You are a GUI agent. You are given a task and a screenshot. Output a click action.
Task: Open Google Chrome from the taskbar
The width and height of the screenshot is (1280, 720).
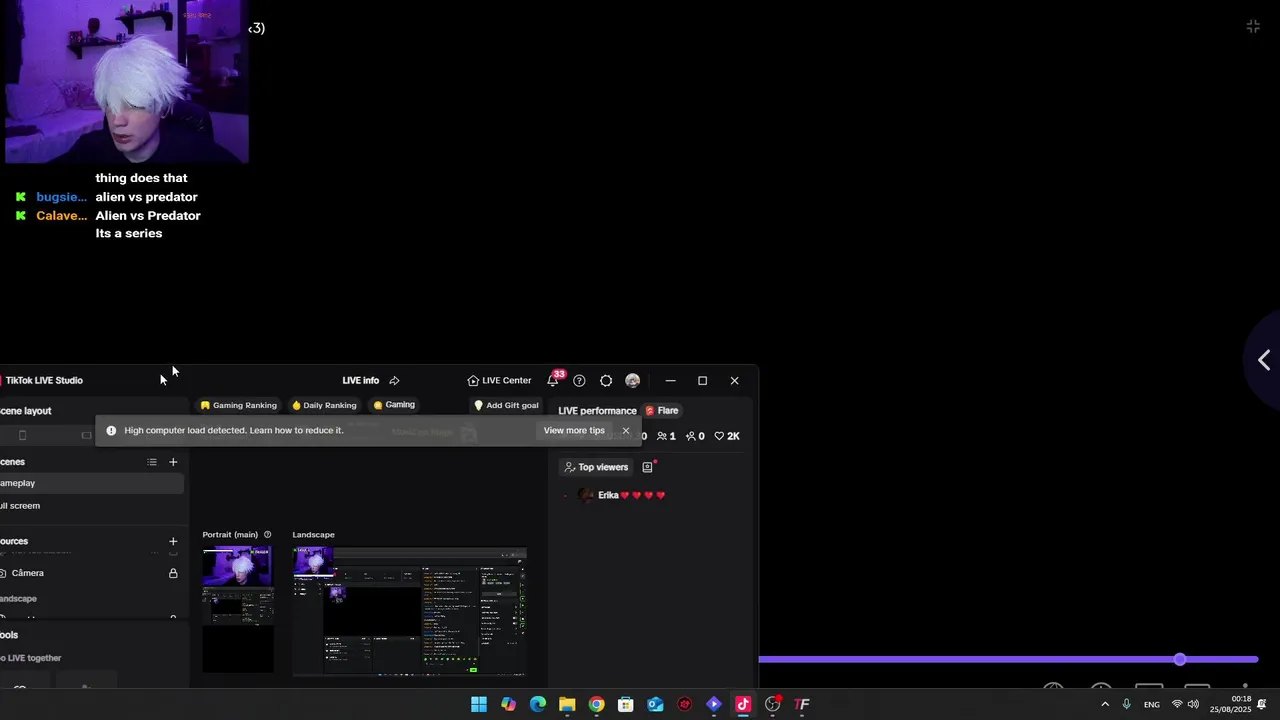tap(596, 704)
